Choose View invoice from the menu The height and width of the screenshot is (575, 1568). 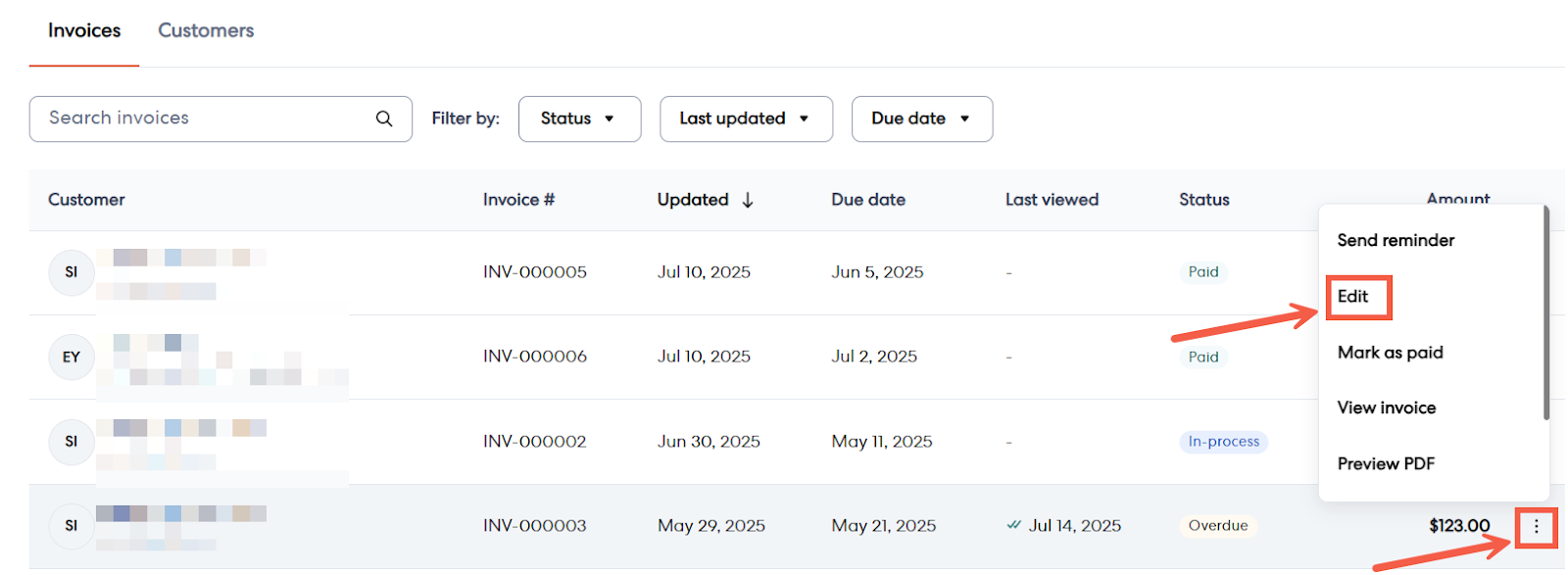pos(1387,407)
